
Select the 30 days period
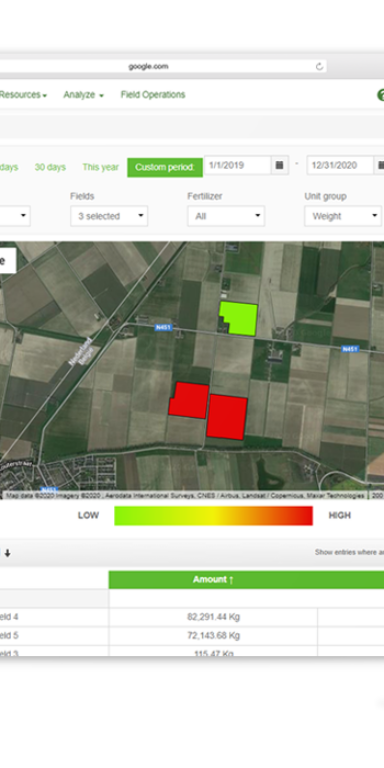coord(50,168)
